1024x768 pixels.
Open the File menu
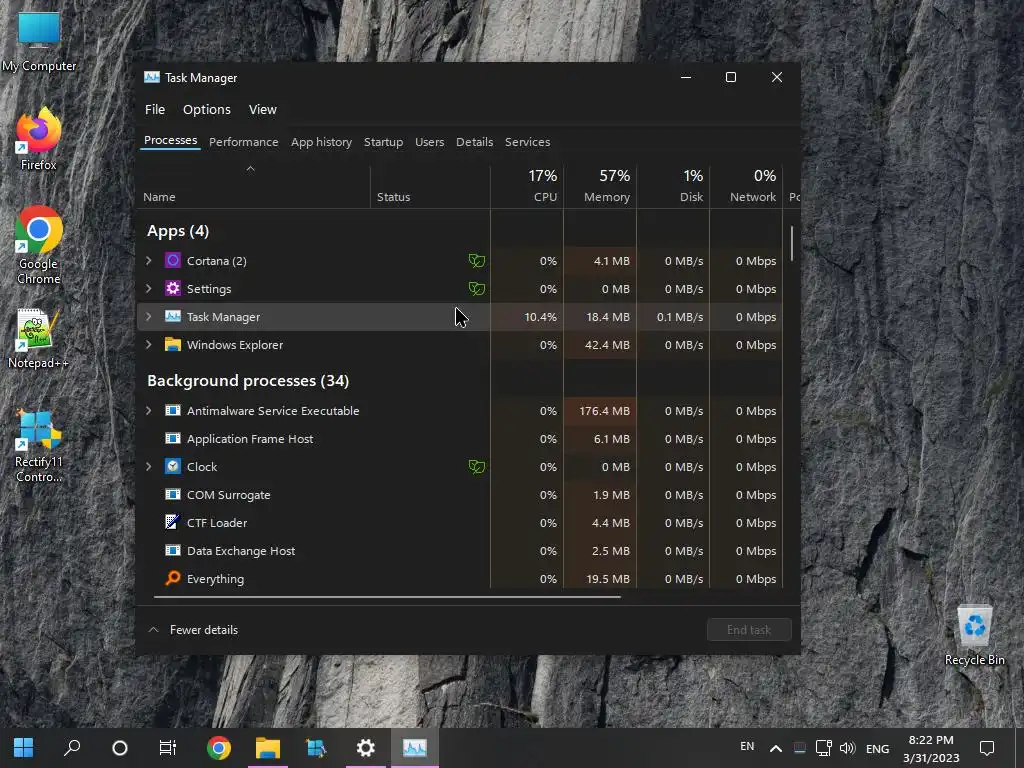(155, 109)
